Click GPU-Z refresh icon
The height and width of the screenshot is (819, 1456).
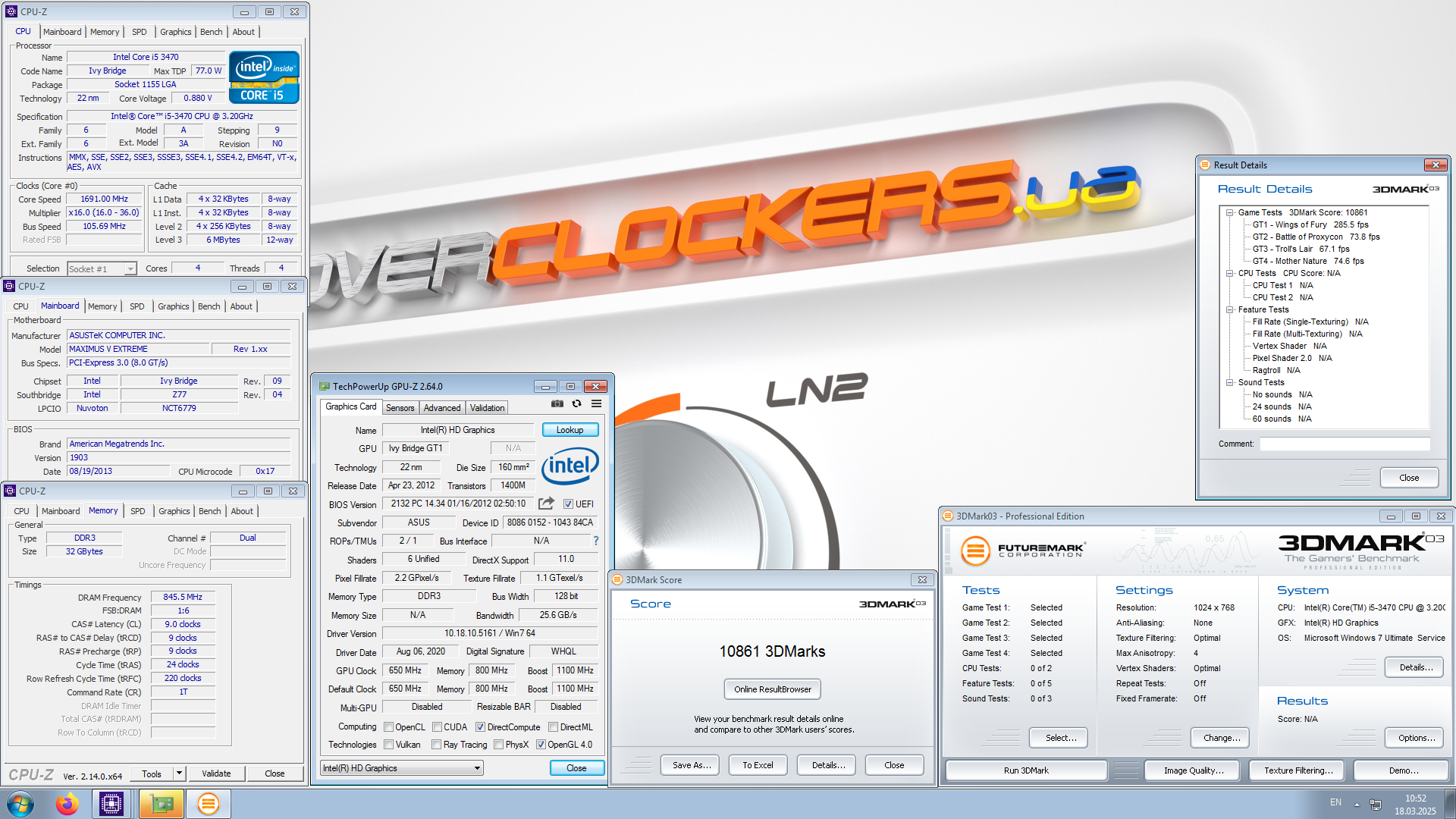pyautogui.click(x=576, y=404)
